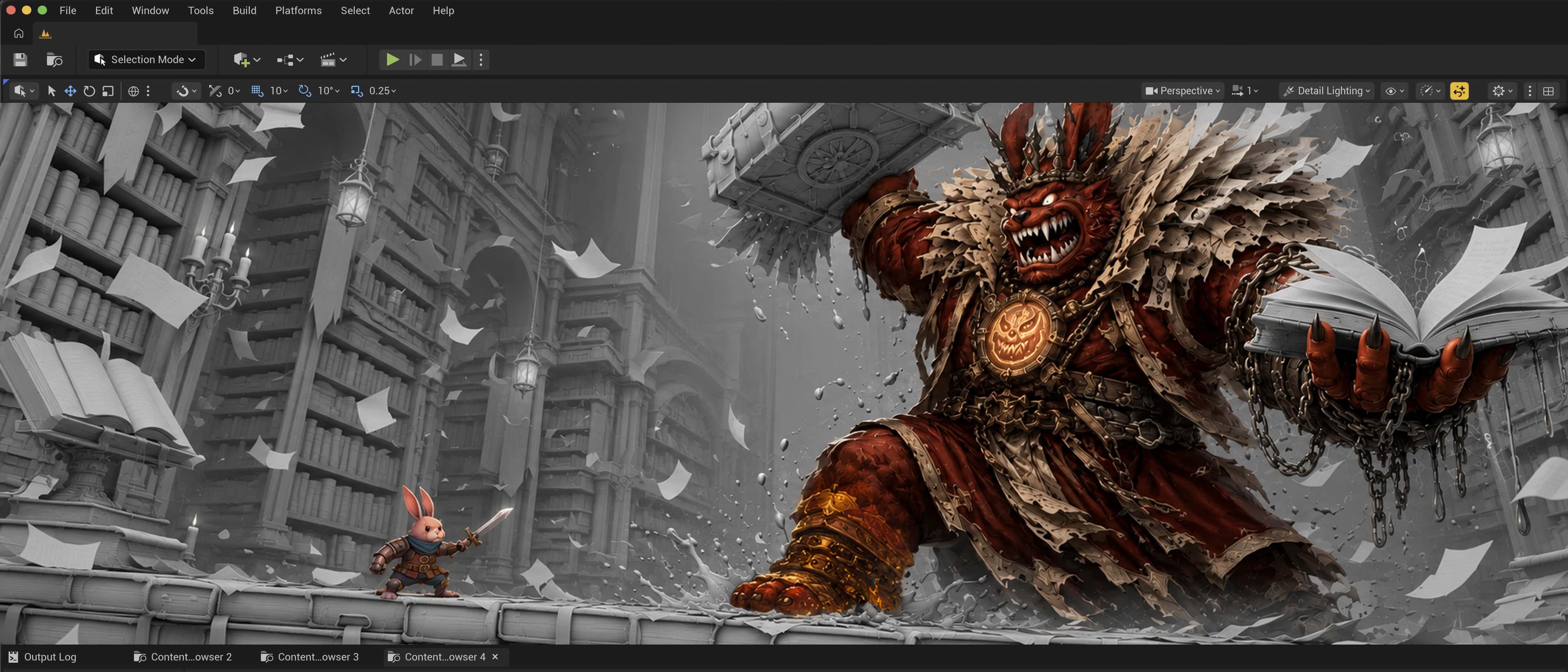Open the Edit menu
This screenshot has height=672, width=1568.
104,10
